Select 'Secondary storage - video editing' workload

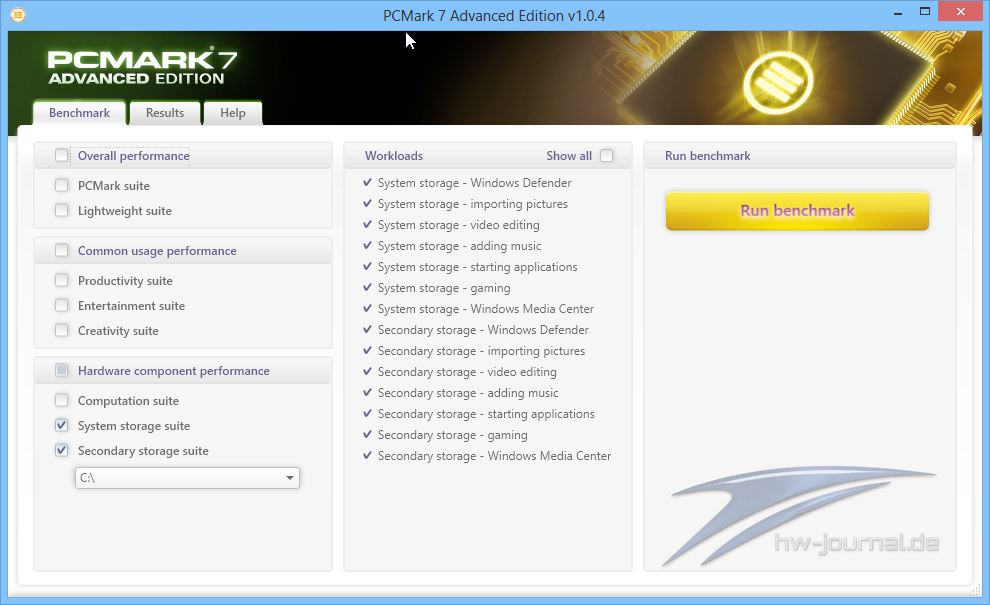point(460,371)
